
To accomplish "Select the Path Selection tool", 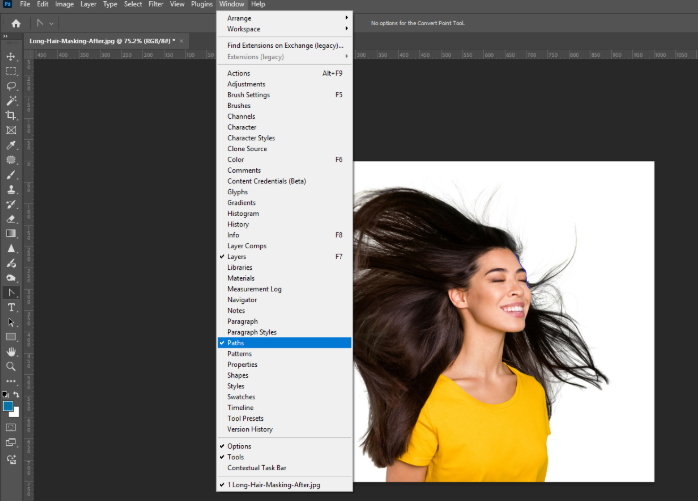I will pos(11,322).
